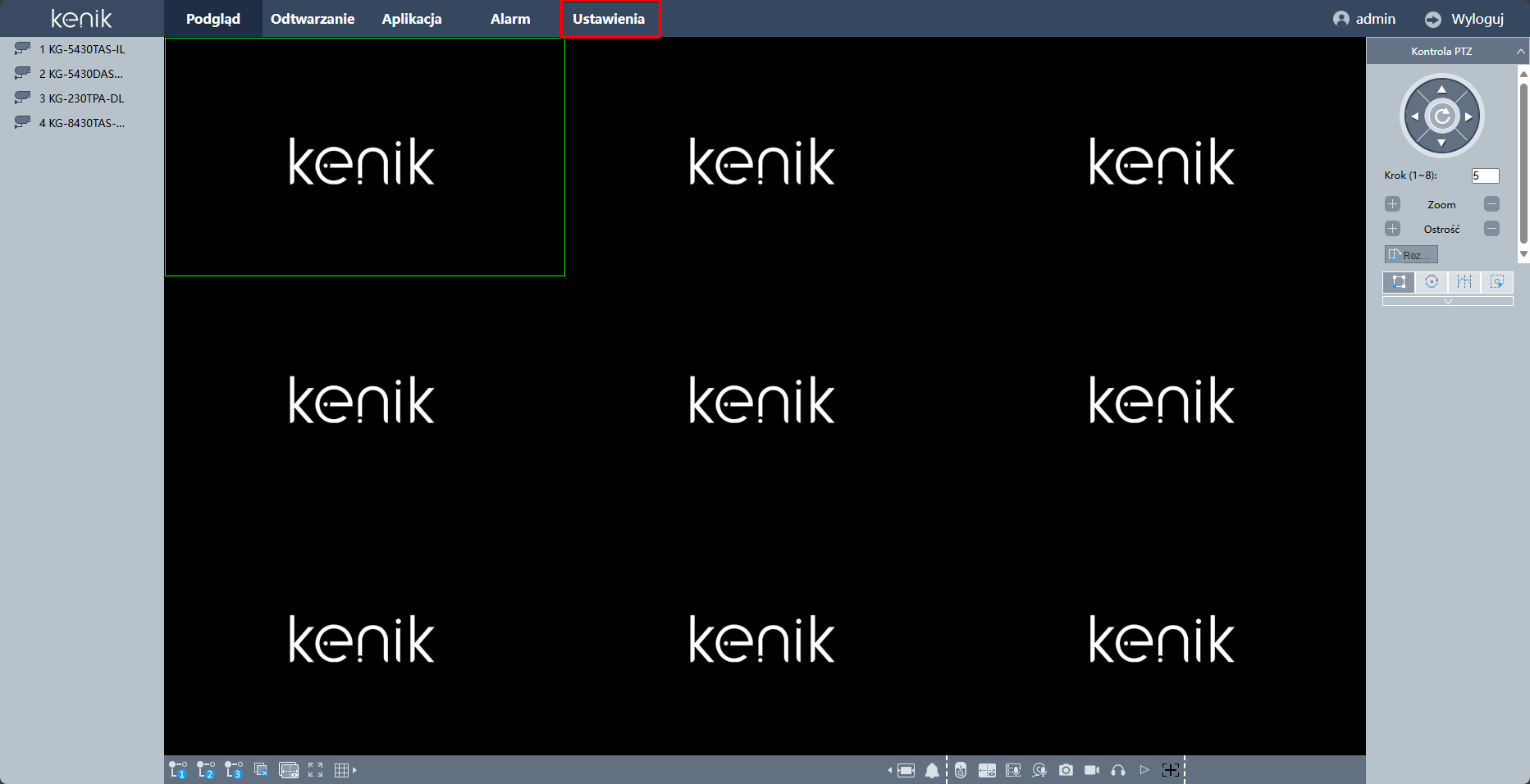
Task: Decrease Ostrość with the minus button
Action: point(1491,229)
